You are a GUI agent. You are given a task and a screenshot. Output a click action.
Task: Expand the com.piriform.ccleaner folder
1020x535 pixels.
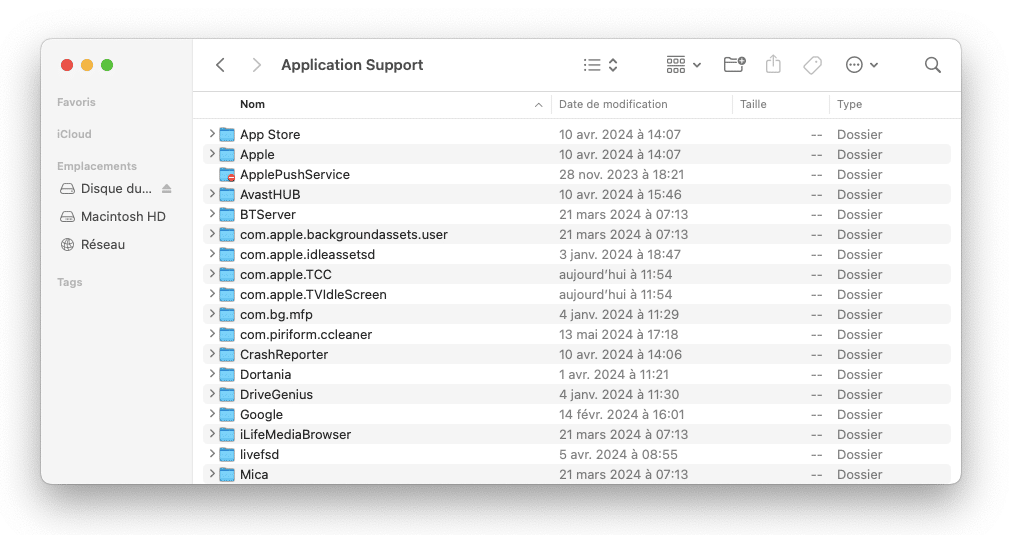211,334
